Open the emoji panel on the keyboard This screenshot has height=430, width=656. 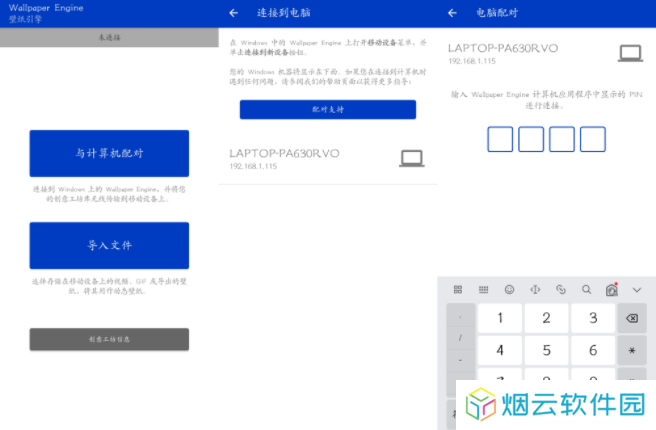(509, 289)
